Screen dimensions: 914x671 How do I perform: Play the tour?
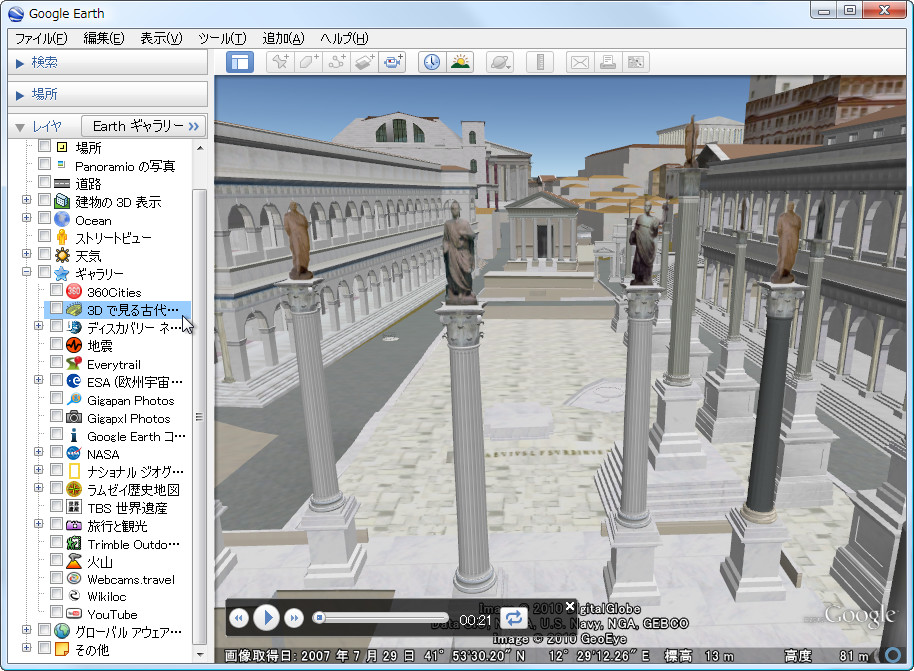tap(267, 617)
